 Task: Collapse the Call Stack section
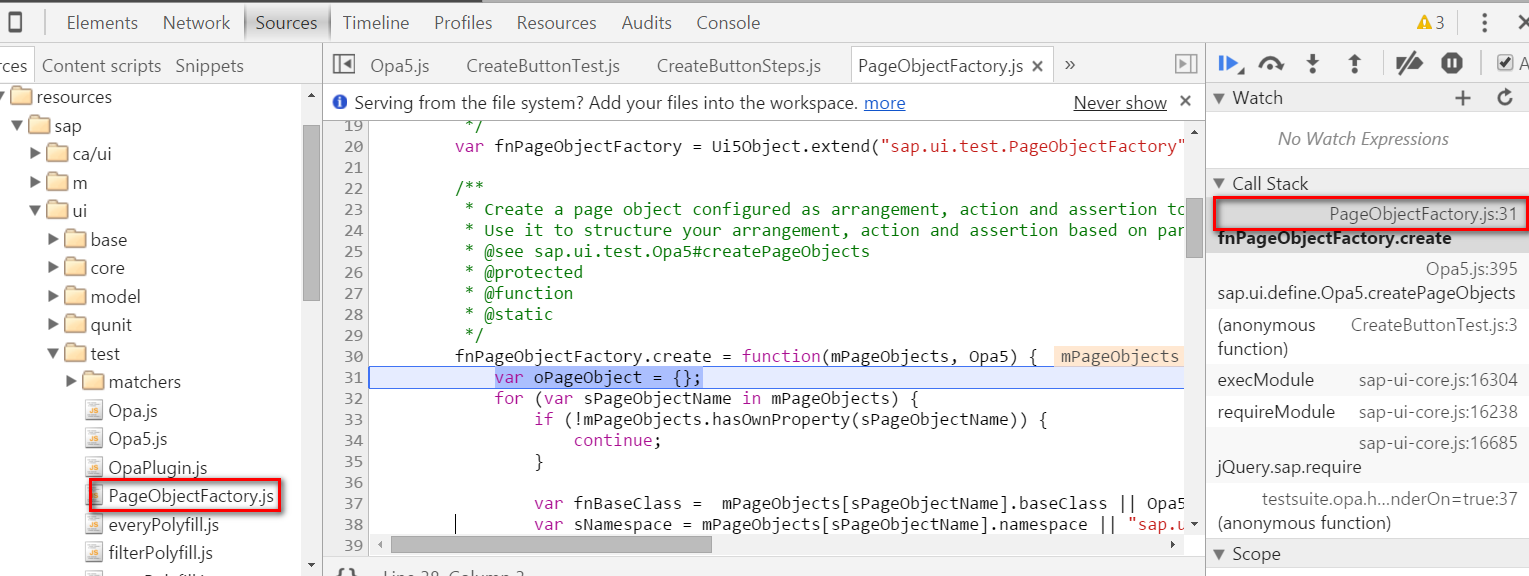pyautogui.click(x=1219, y=183)
